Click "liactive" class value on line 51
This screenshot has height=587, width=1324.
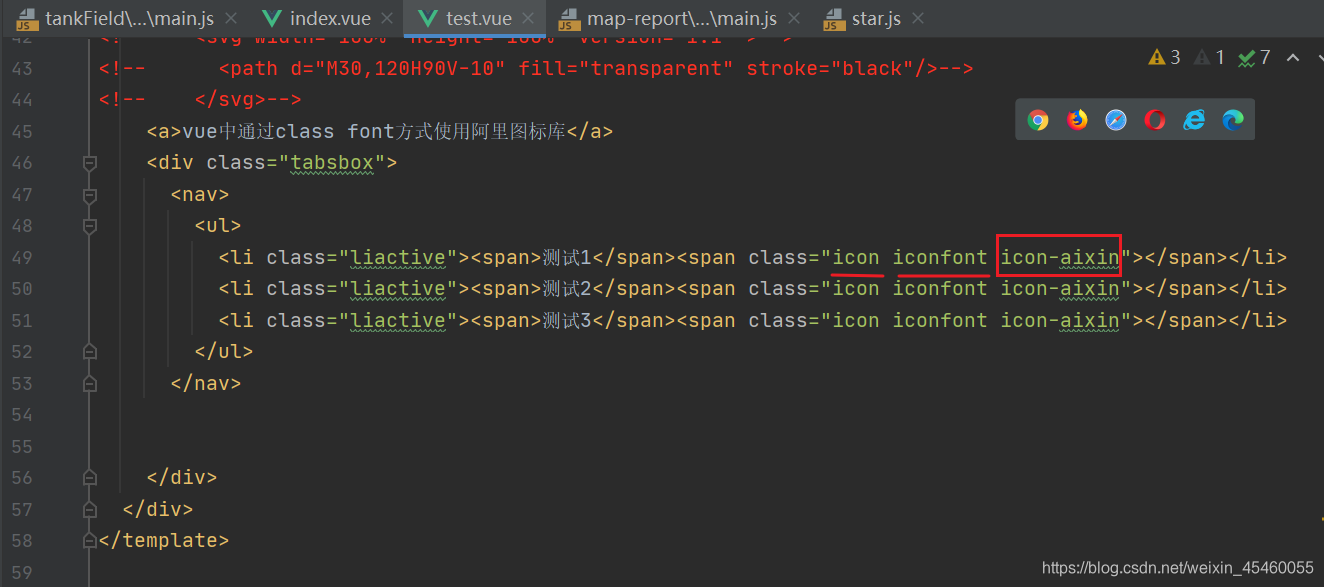click(397, 321)
